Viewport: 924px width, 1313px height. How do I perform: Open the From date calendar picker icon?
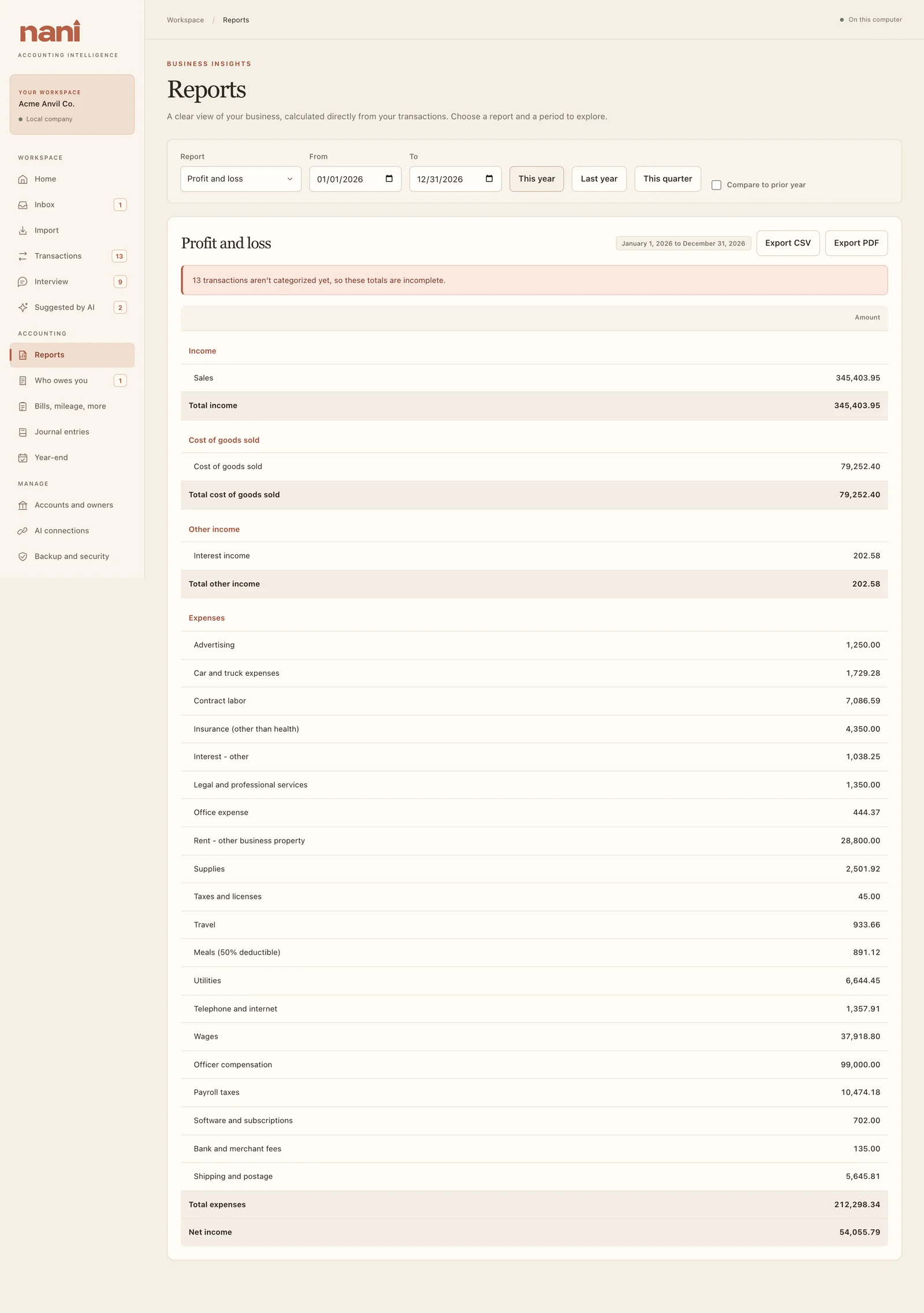(x=389, y=178)
